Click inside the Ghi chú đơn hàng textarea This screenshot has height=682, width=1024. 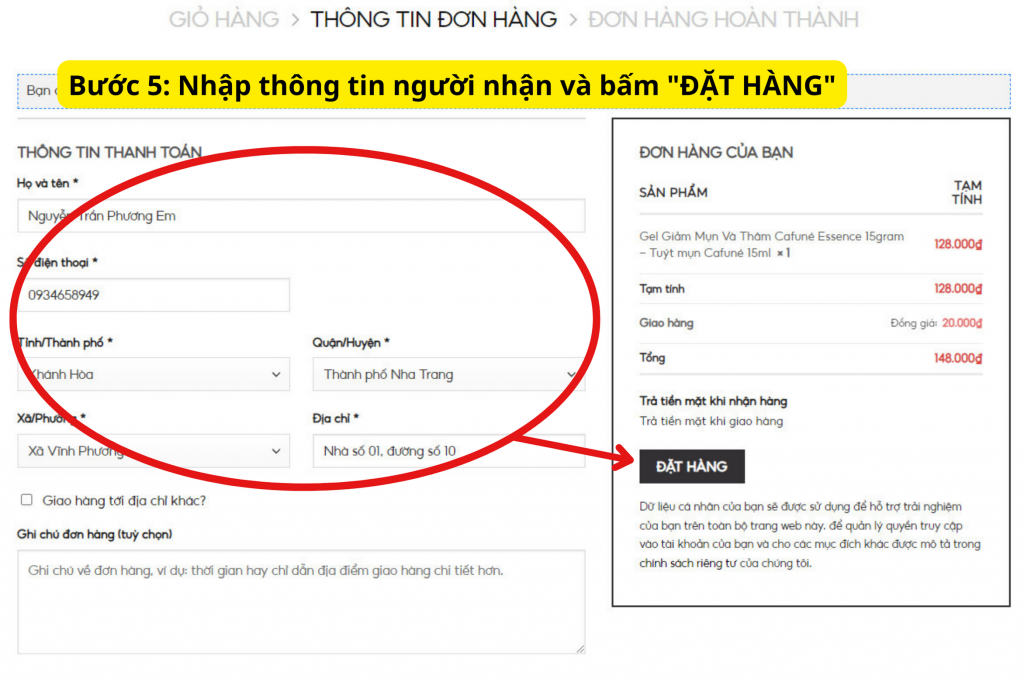[300, 601]
